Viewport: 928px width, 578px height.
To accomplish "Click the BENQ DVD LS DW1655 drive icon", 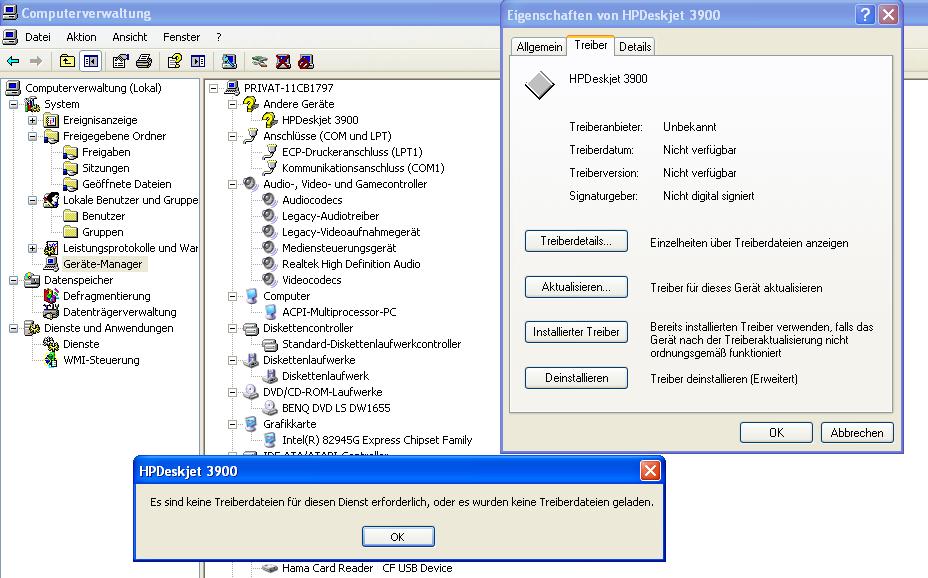I will tap(270, 408).
